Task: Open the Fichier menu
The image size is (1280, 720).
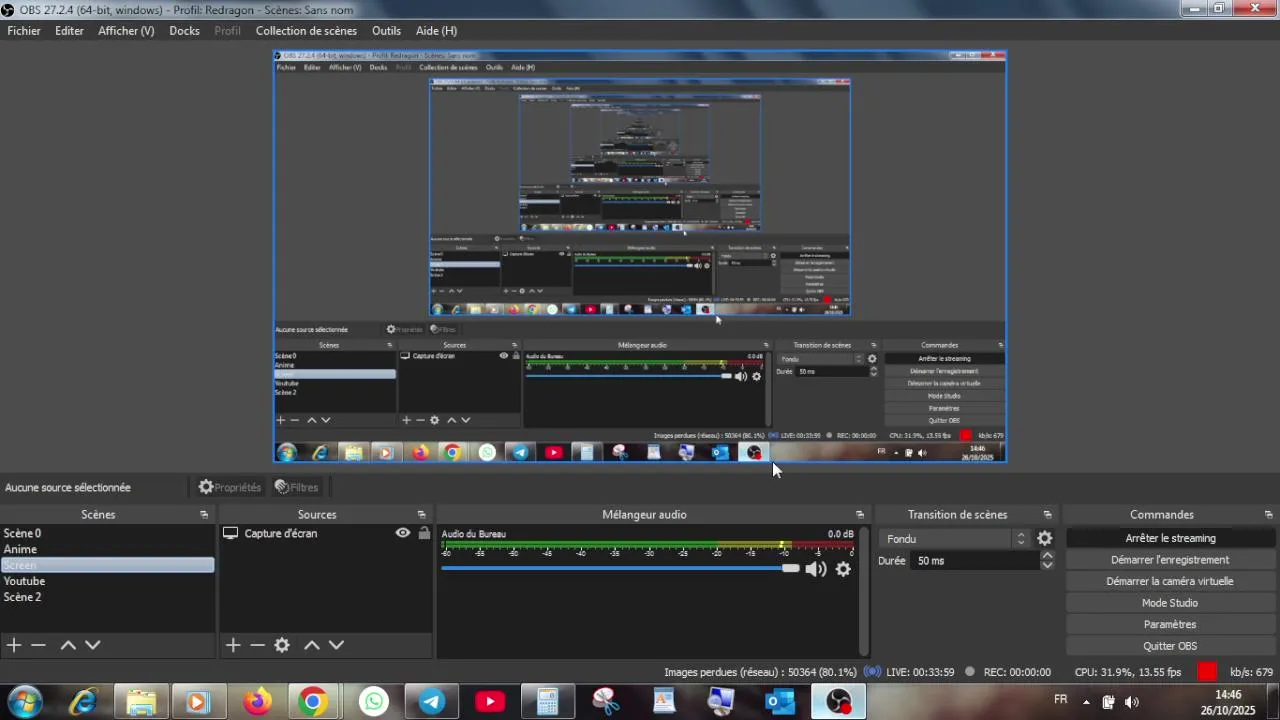Action: (24, 31)
